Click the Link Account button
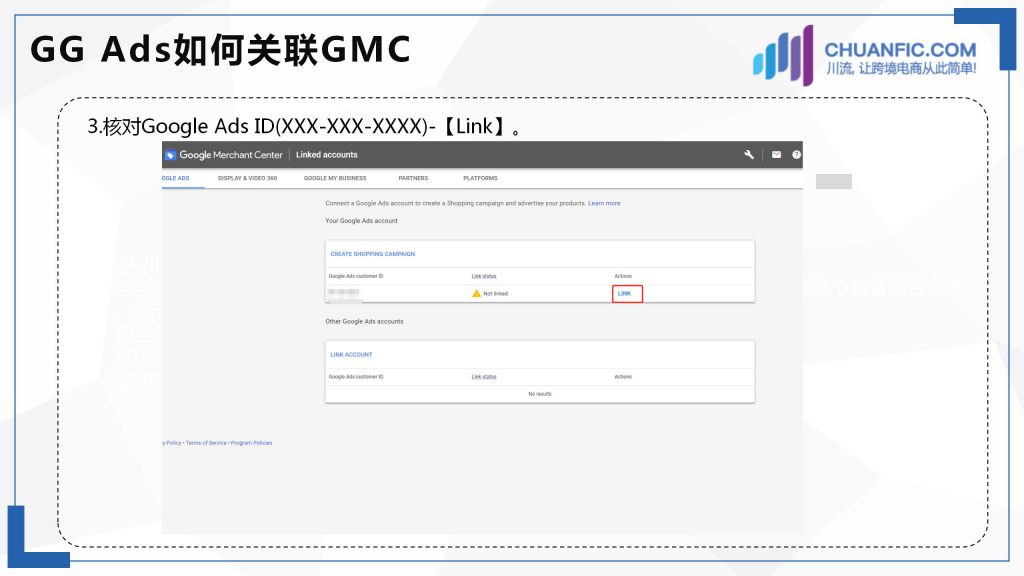The width and height of the screenshot is (1024, 576). click(351, 355)
